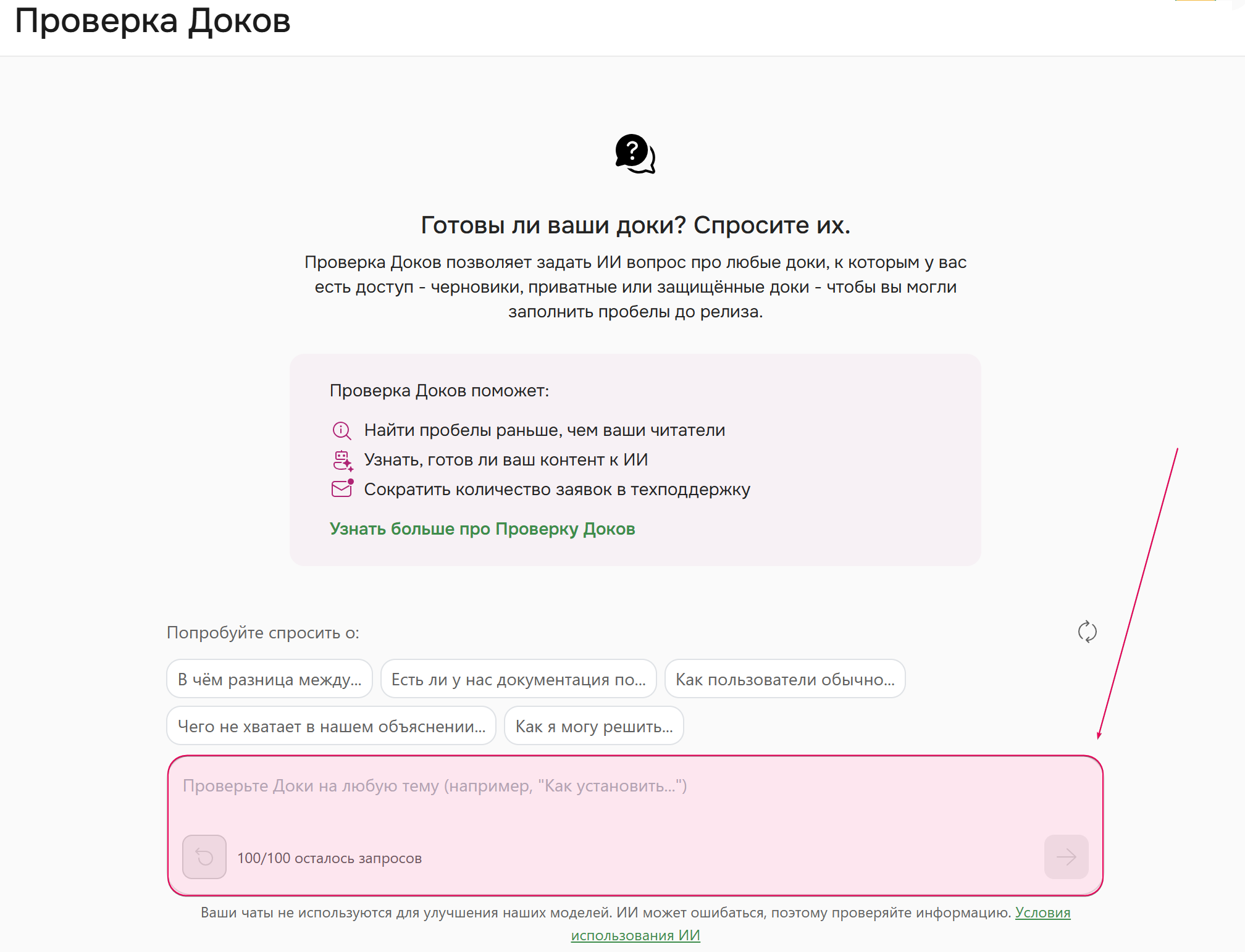This screenshot has width=1245, height=952.
Task: Refresh the suggested questions with the circular arrows icon
Action: (1087, 632)
